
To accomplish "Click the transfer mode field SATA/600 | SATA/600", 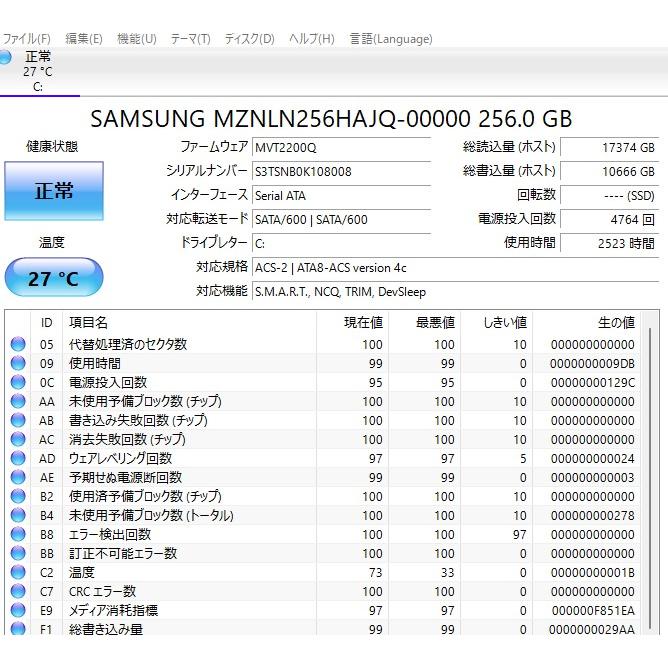I will coord(341,219).
